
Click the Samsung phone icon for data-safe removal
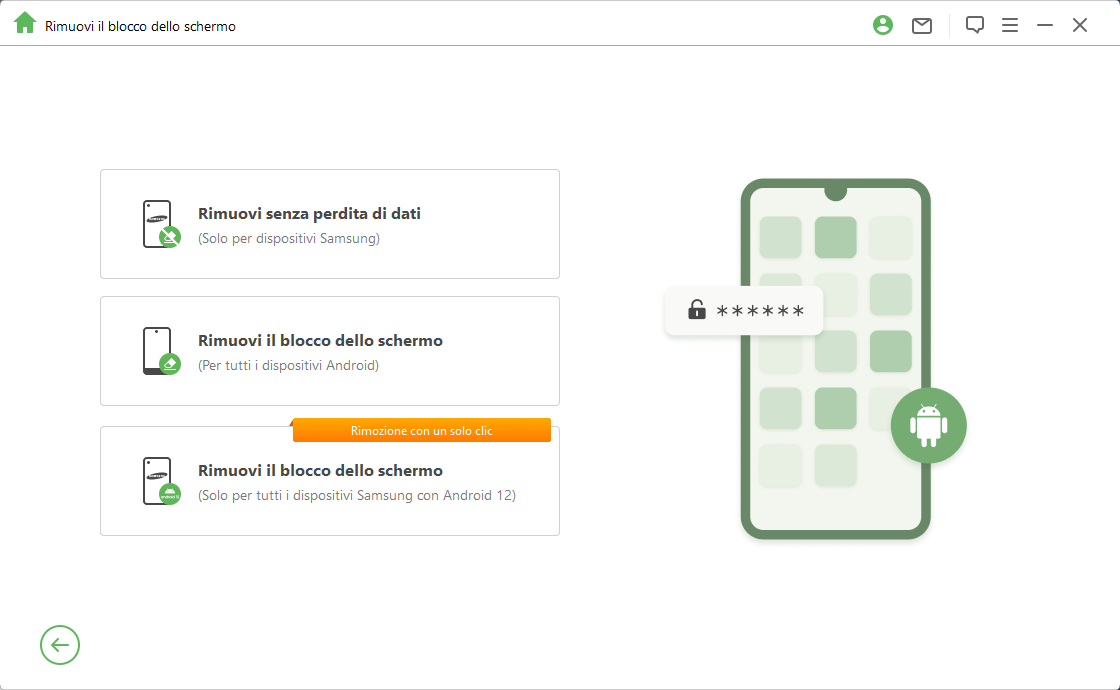point(161,224)
